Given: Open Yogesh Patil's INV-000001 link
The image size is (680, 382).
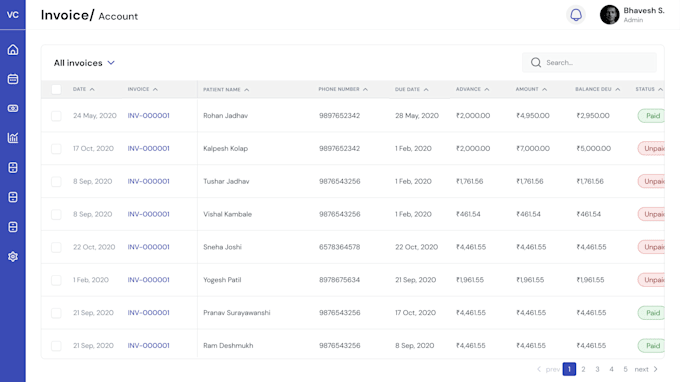Looking at the screenshot, I should click(148, 280).
